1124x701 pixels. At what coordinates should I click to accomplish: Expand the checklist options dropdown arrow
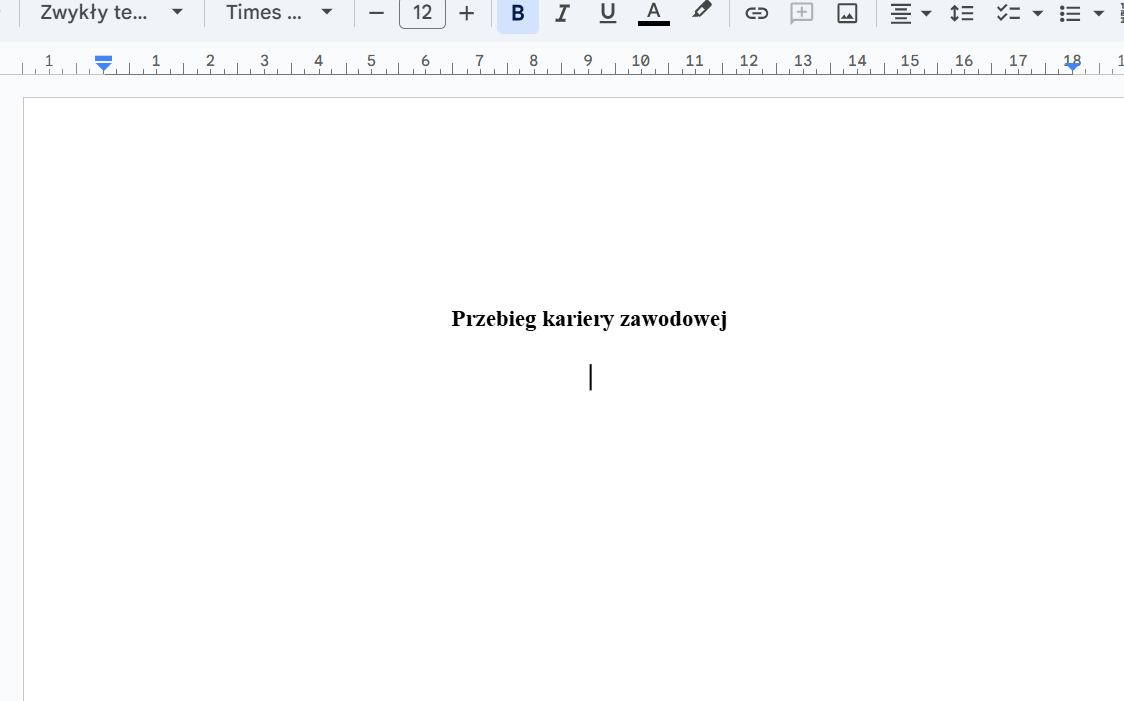(1037, 14)
